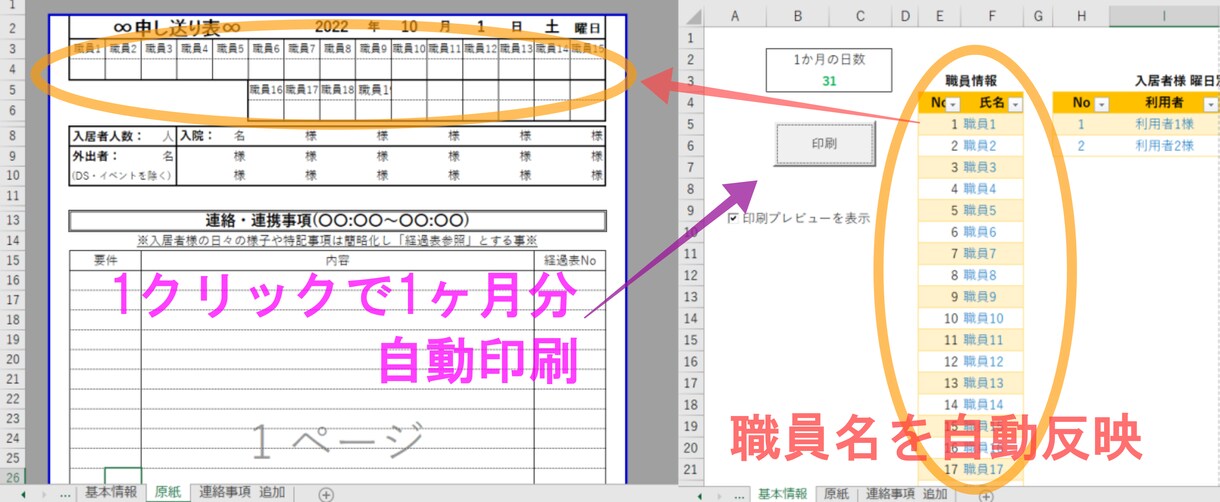Add new sheet in right window
This screenshot has height=502, width=1220.
(x=986, y=495)
